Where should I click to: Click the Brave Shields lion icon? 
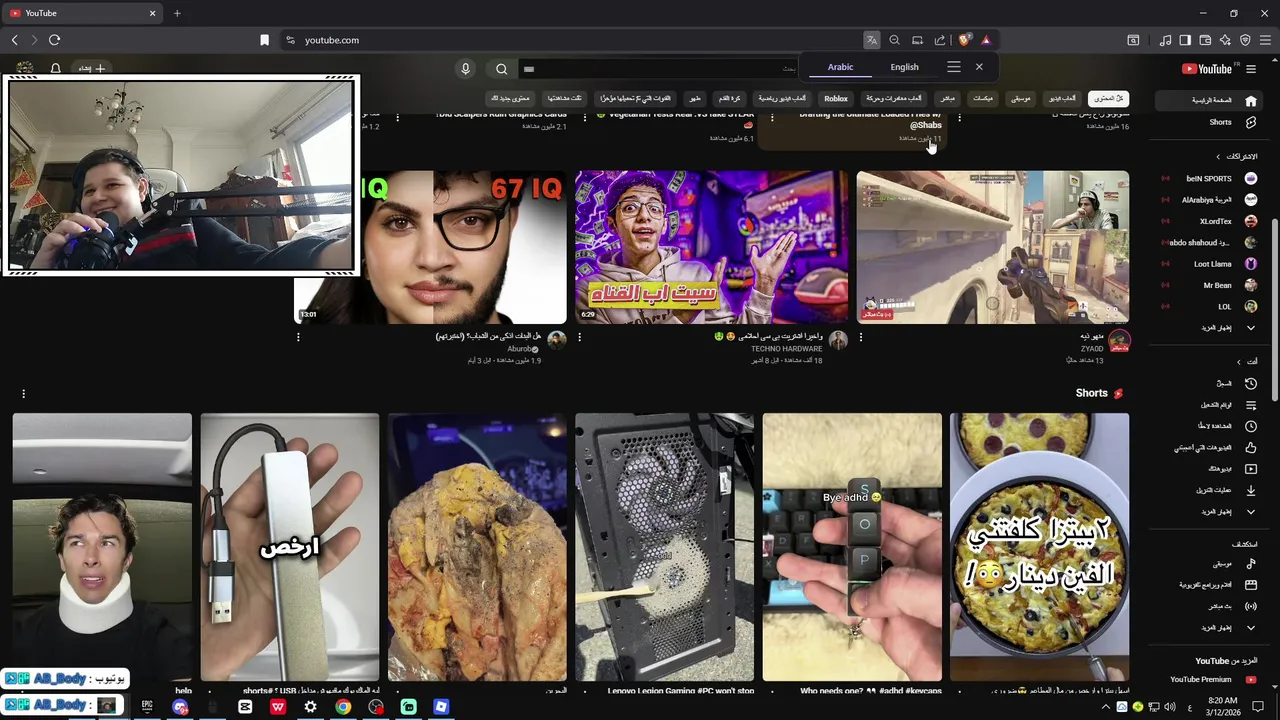click(964, 40)
